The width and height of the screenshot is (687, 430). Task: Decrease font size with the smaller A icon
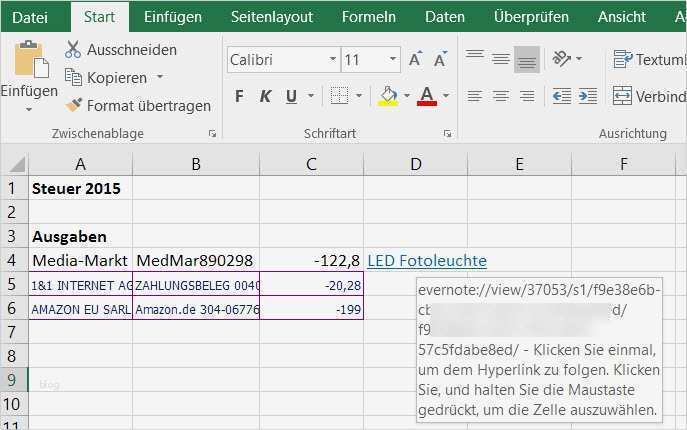[x=440, y=59]
